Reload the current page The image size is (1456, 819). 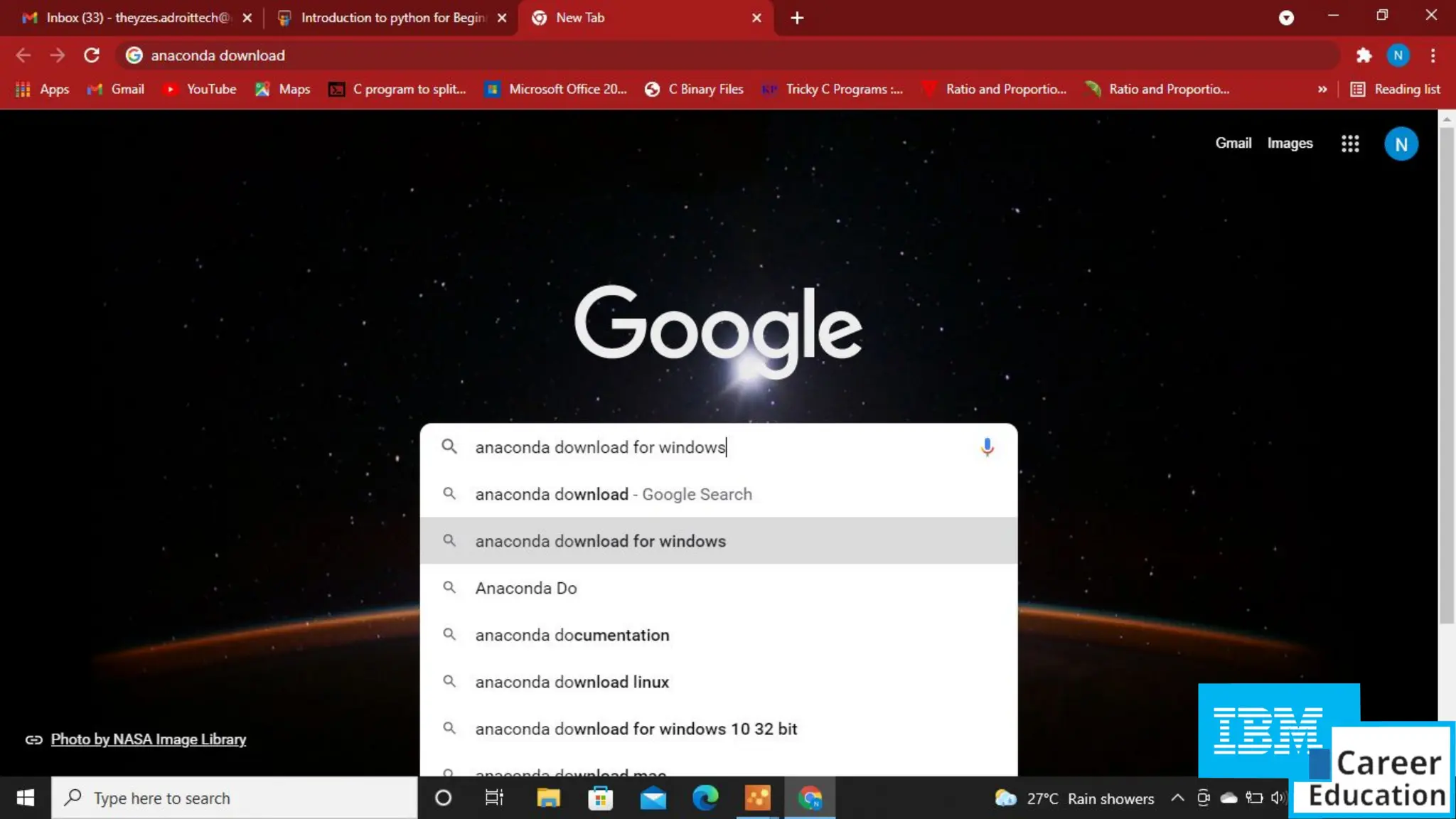click(92, 55)
